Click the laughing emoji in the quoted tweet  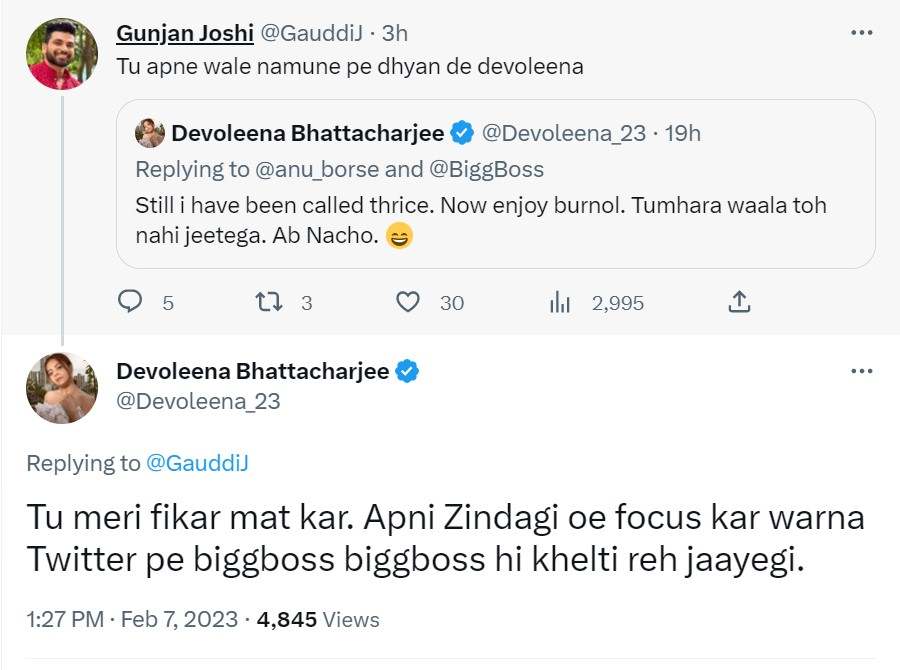(398, 237)
